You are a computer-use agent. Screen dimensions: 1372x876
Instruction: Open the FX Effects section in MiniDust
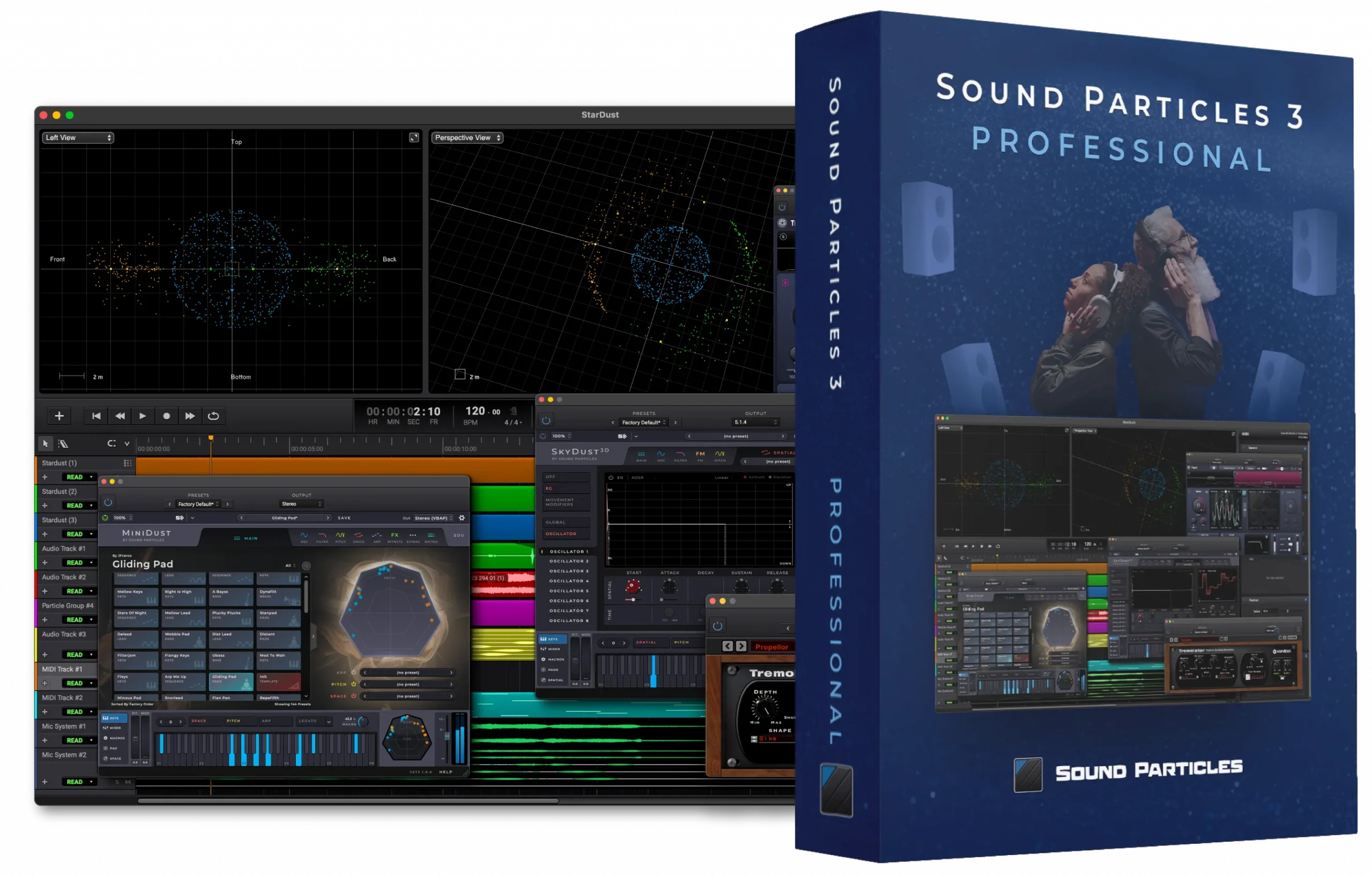[x=394, y=536]
